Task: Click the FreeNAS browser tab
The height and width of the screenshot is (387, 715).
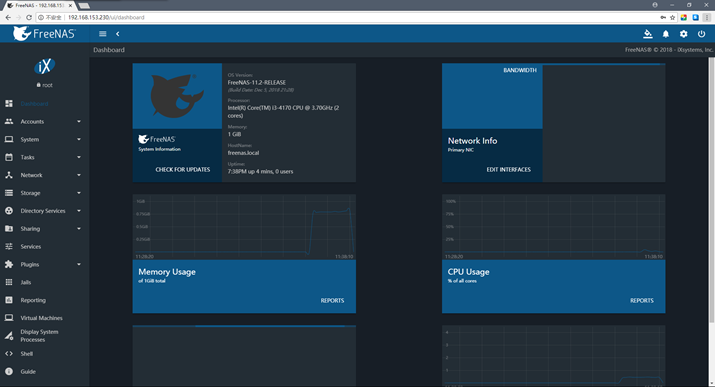Action: pyautogui.click(x=39, y=5)
